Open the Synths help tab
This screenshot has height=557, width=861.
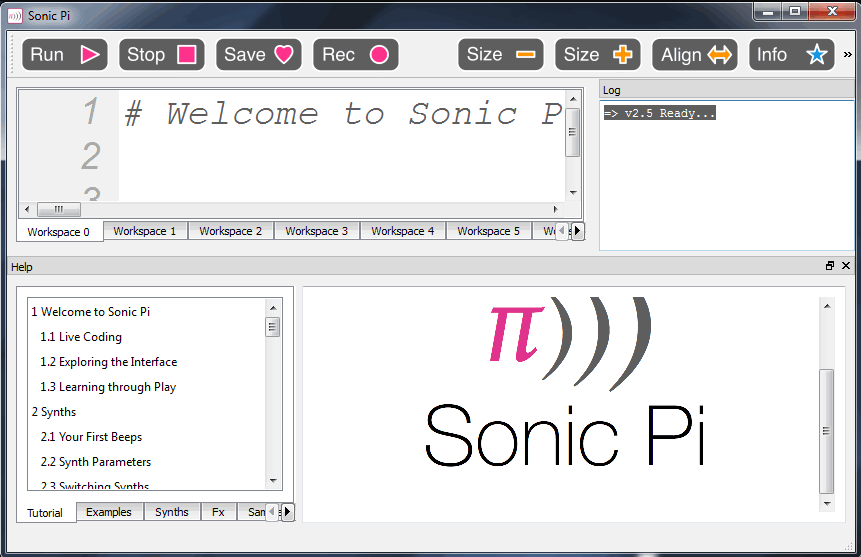[x=172, y=512]
